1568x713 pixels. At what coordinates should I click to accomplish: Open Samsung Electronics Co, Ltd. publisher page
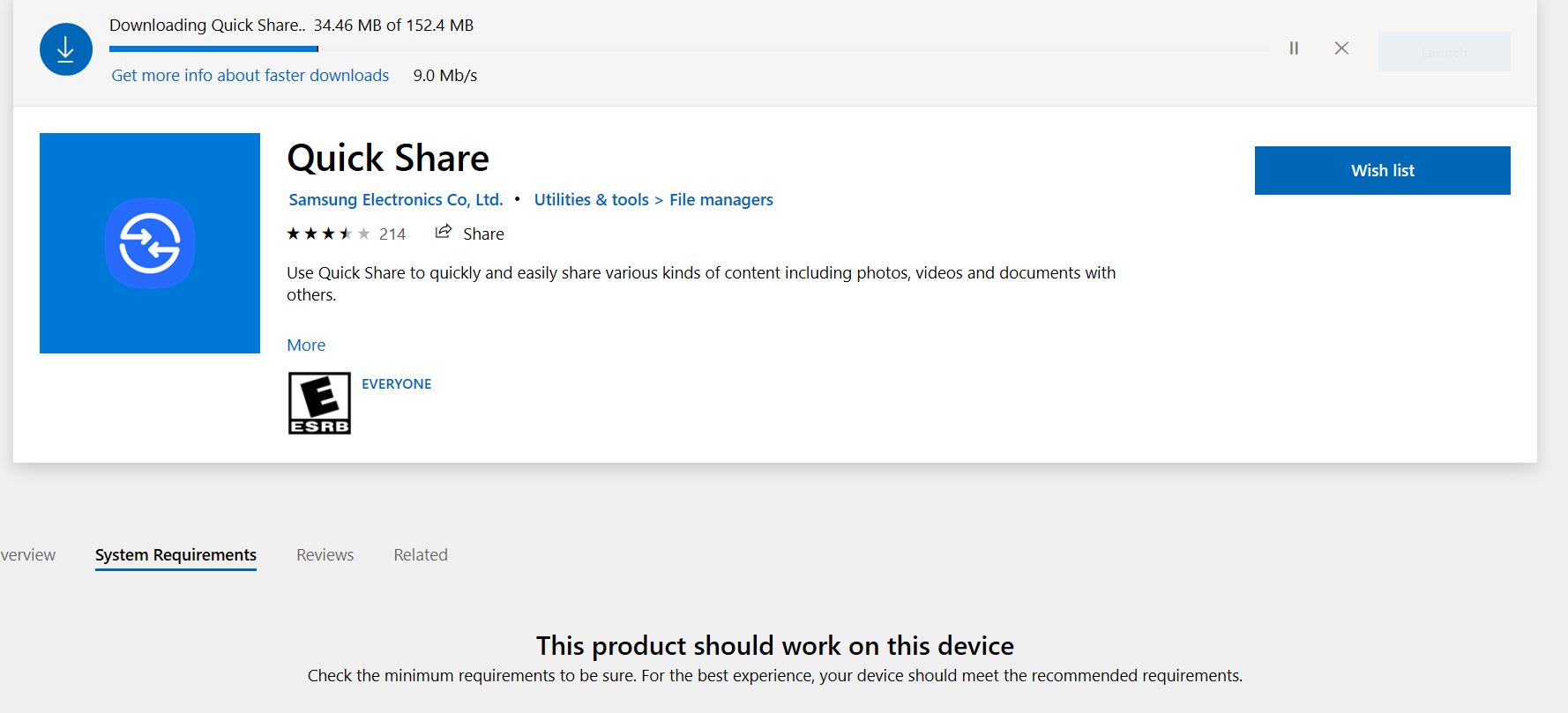click(396, 200)
